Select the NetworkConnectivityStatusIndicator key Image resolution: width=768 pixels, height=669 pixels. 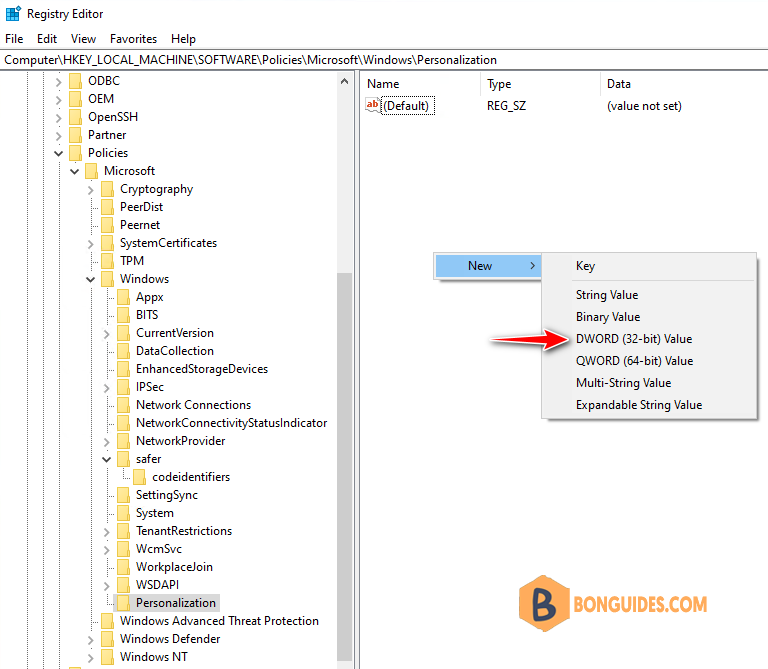click(231, 423)
